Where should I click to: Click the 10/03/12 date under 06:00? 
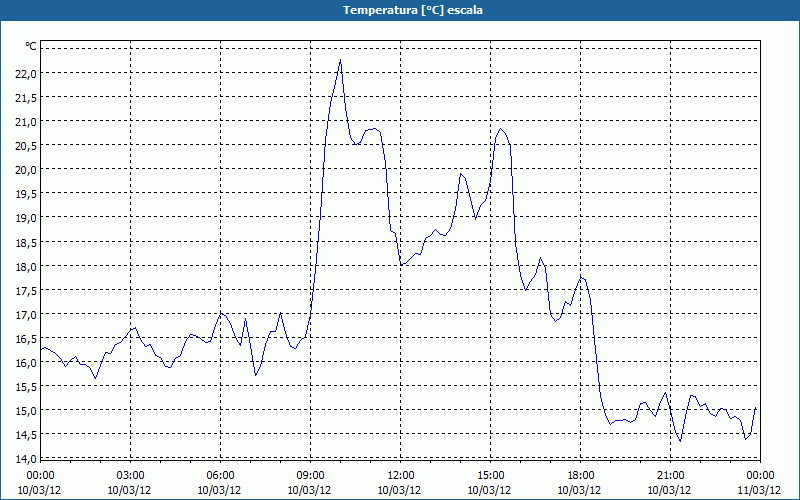pos(220,490)
